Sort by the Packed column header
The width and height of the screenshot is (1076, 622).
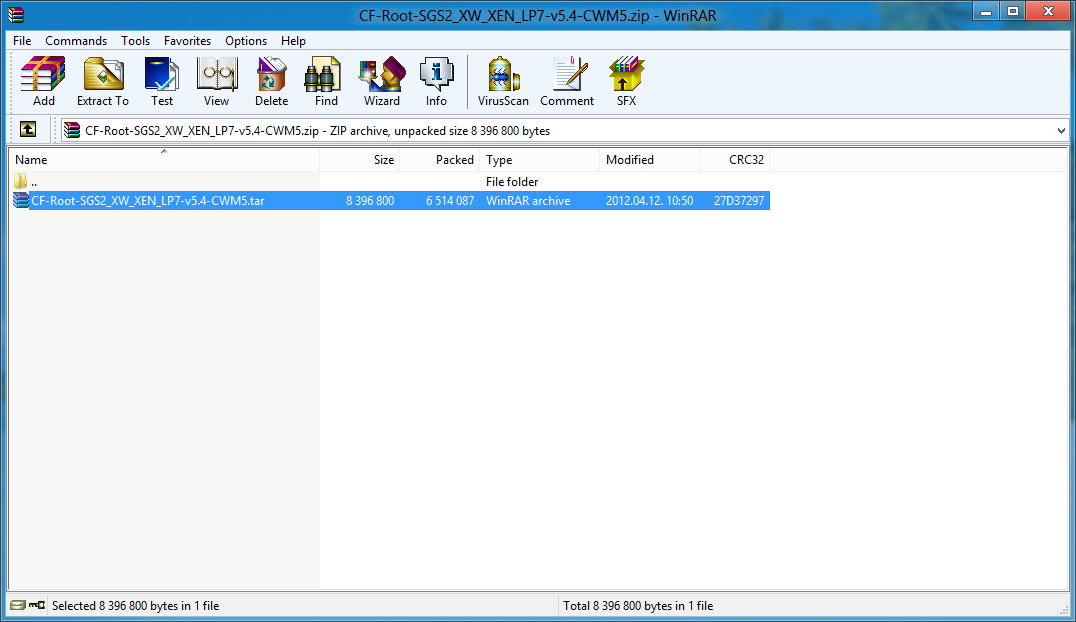440,159
